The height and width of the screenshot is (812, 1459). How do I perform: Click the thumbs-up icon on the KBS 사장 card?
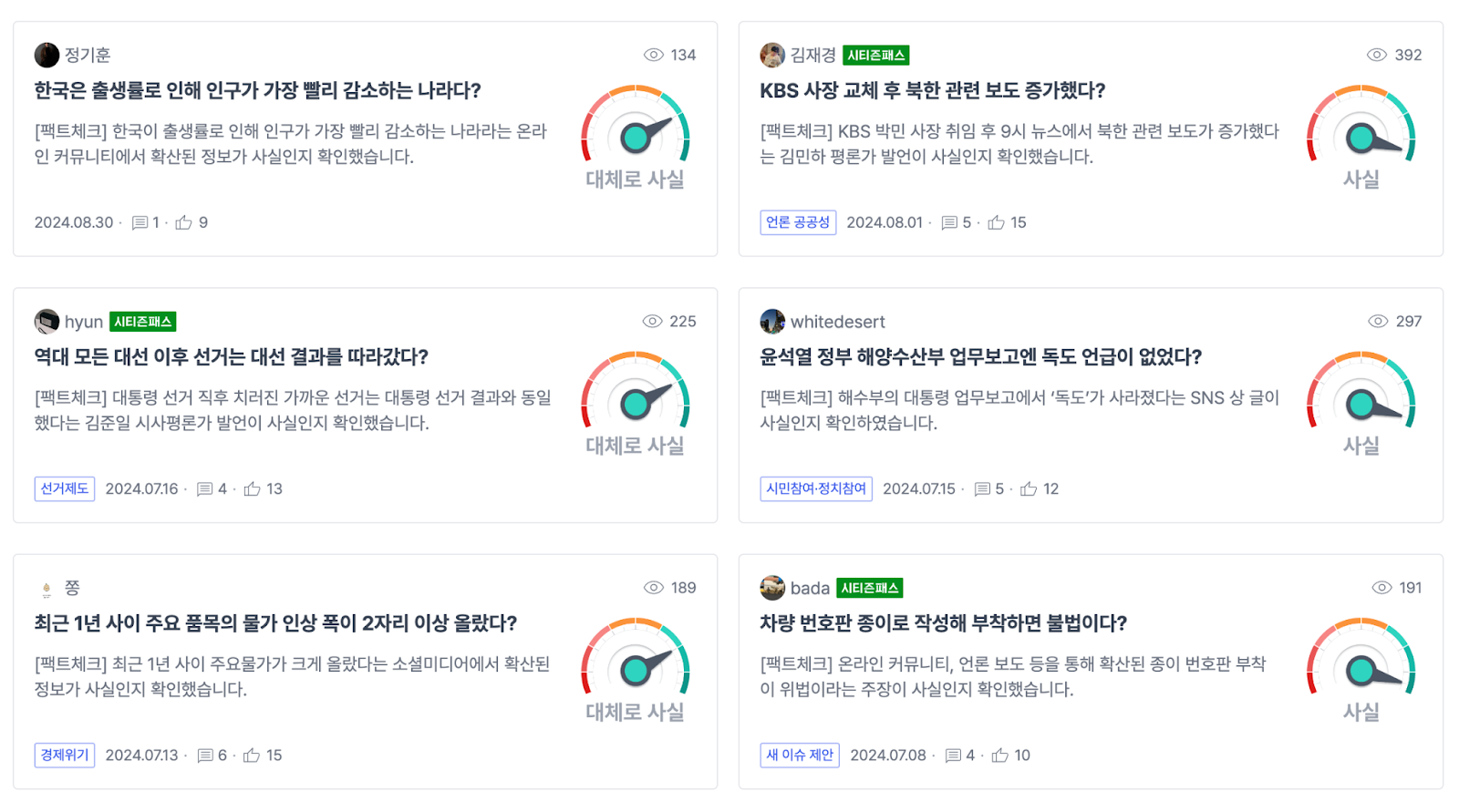996,222
